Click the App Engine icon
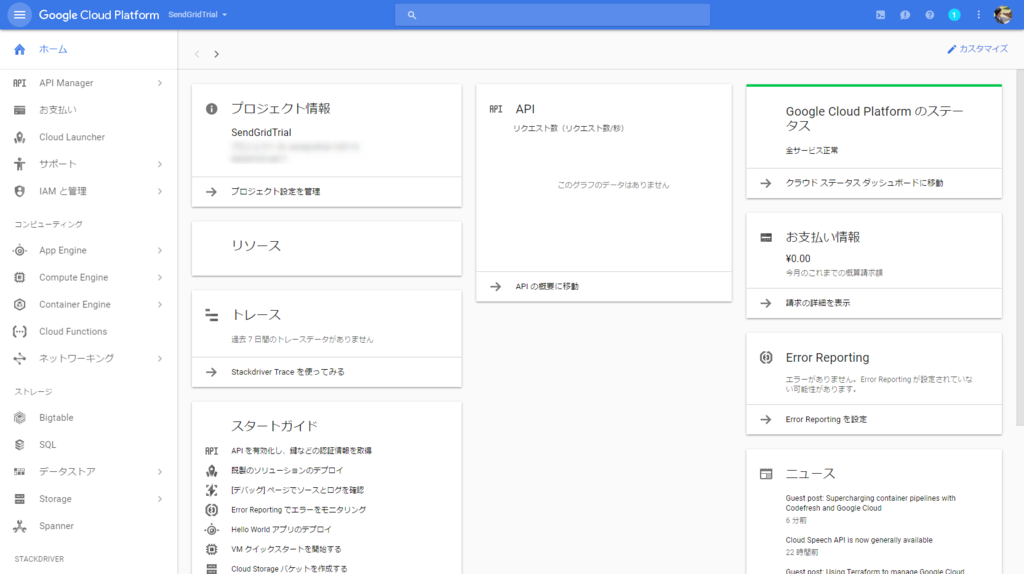The image size is (1024, 574). [20, 250]
